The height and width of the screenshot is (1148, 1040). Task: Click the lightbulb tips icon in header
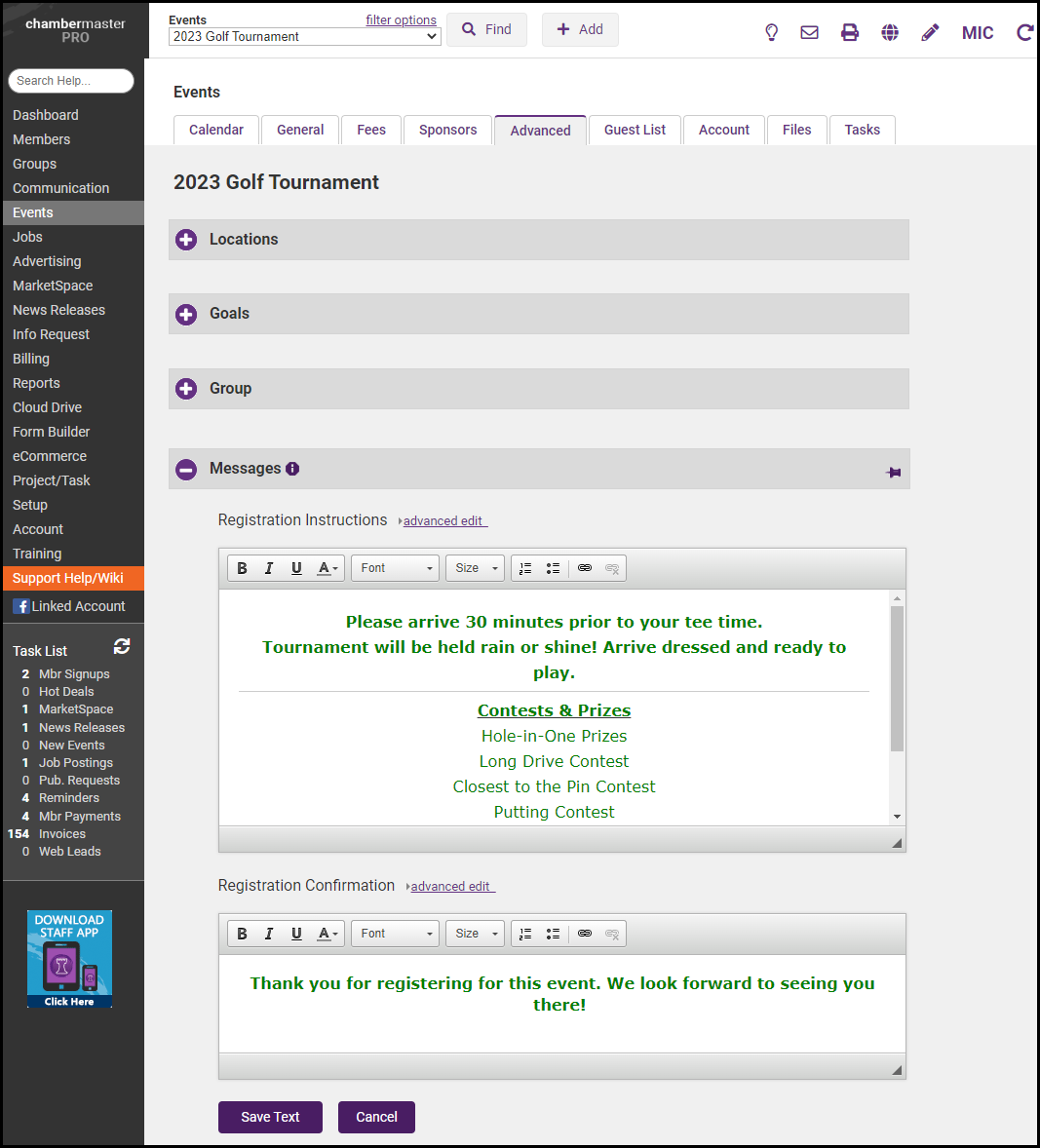(771, 32)
